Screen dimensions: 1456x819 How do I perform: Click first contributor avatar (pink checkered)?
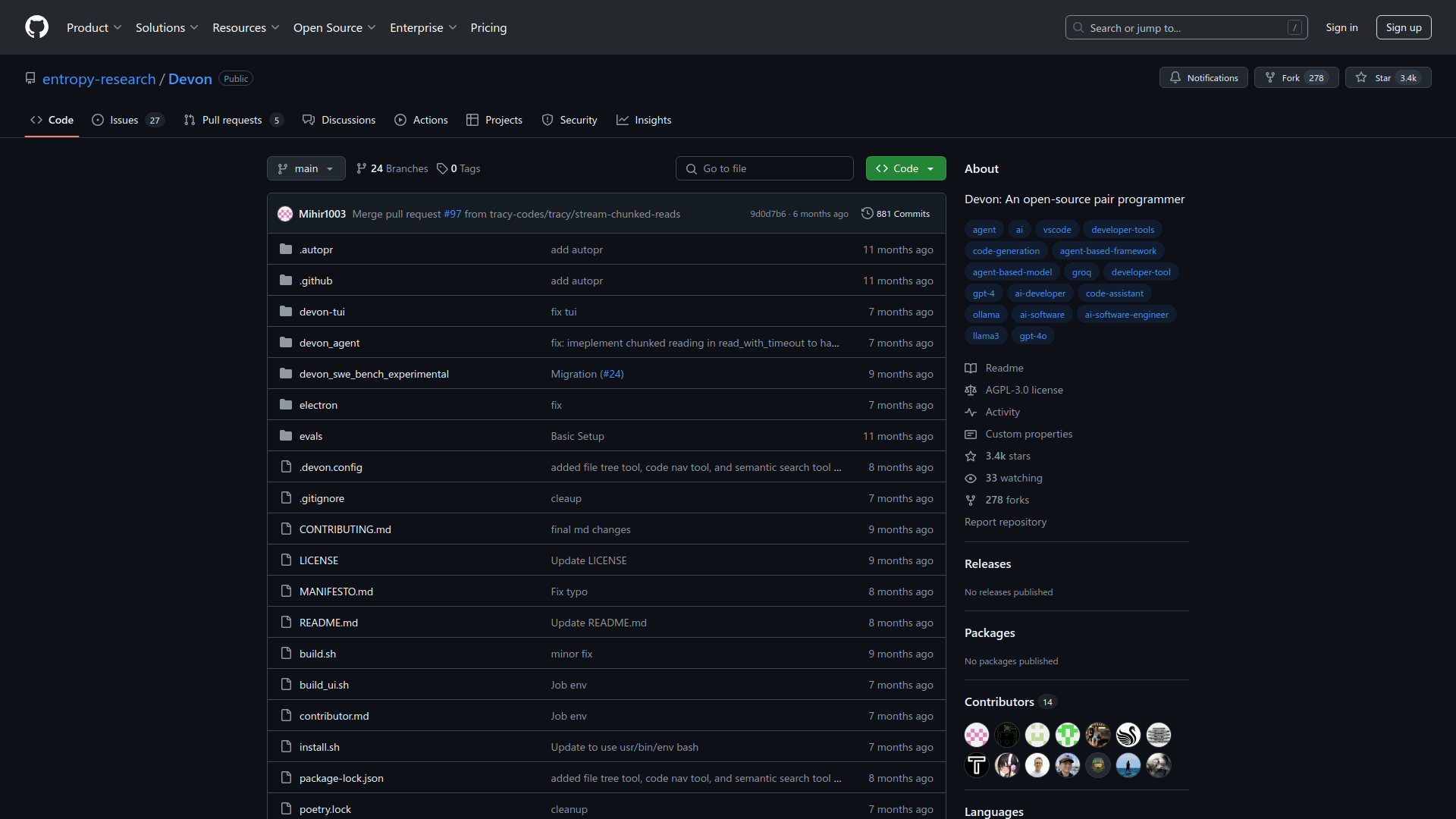tap(977, 735)
